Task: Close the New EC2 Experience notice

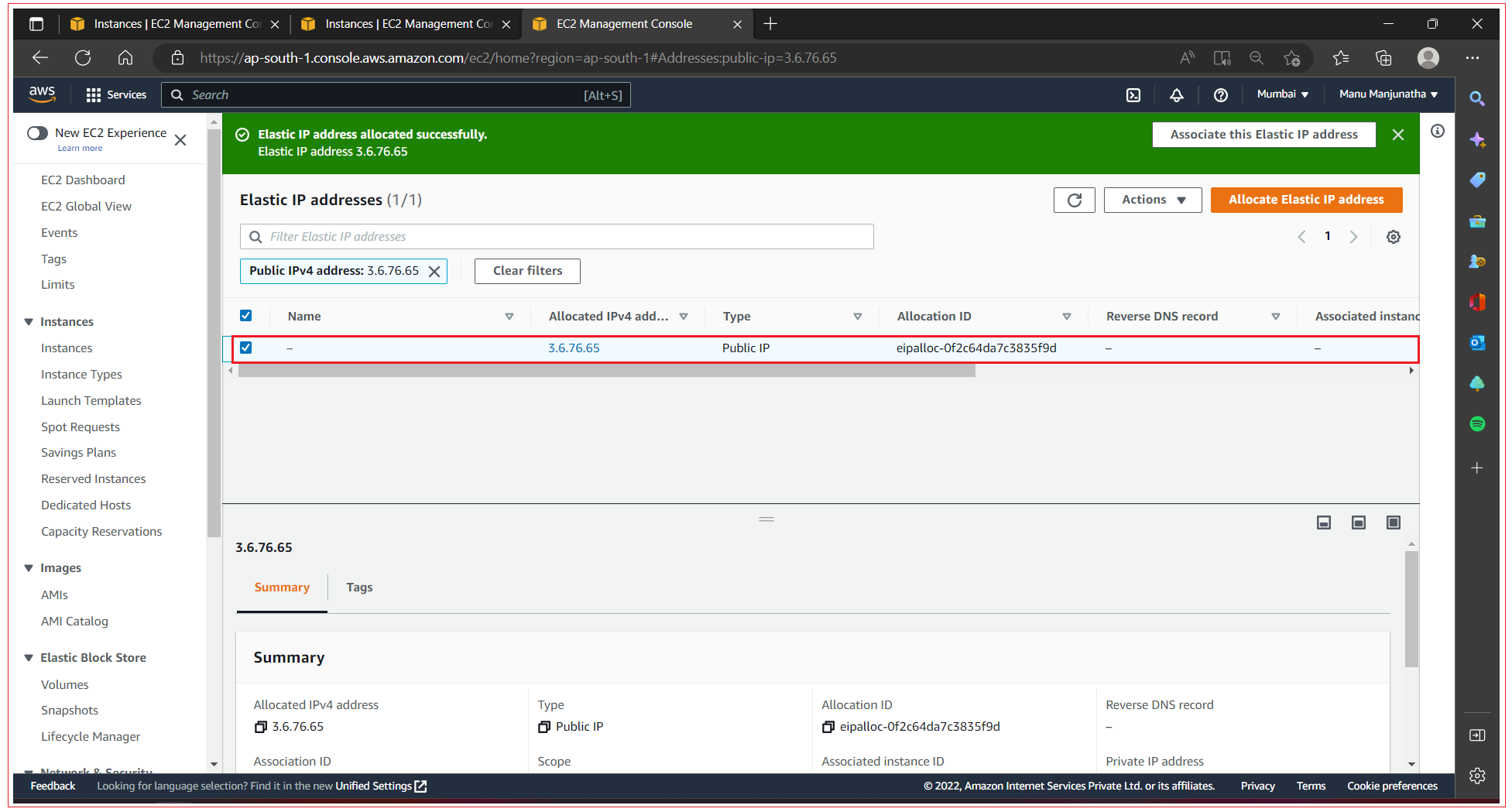Action: point(180,140)
